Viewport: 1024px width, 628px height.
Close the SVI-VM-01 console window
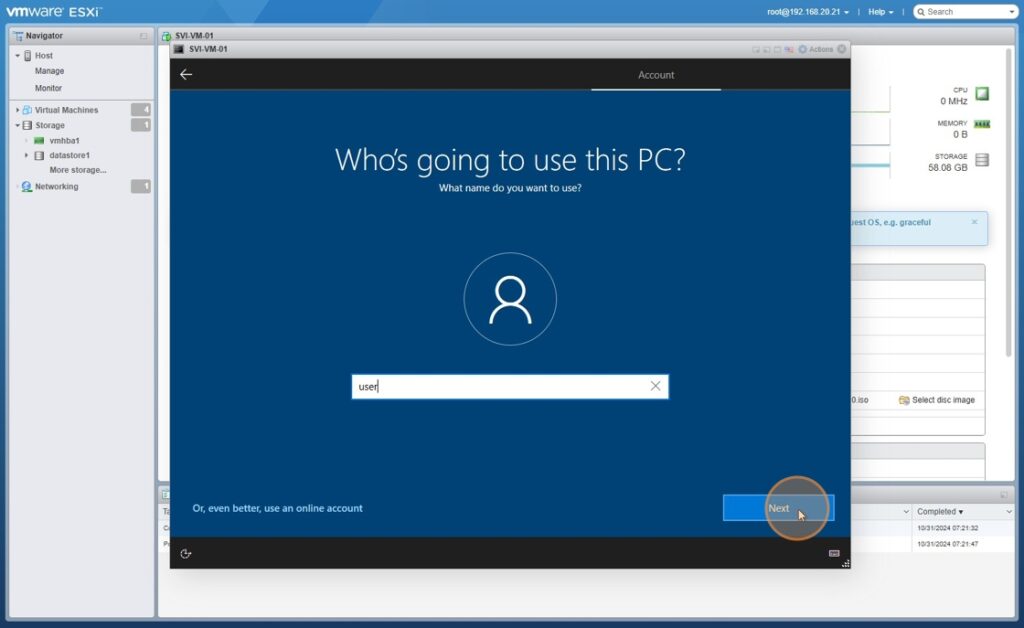(842, 49)
